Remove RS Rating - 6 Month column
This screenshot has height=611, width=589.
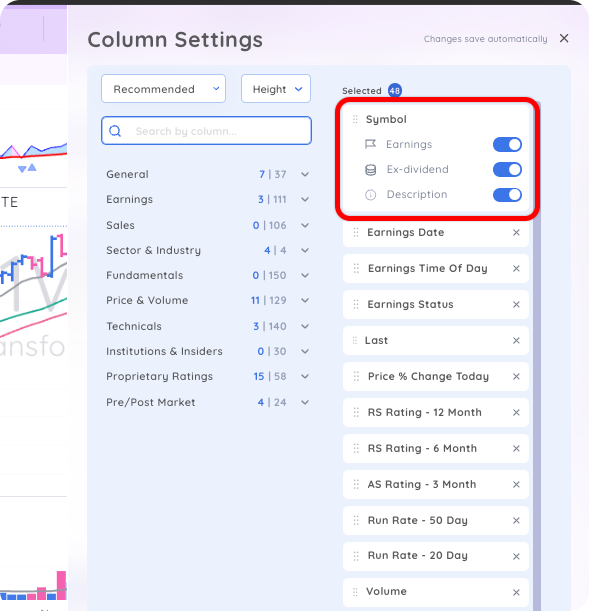516,449
